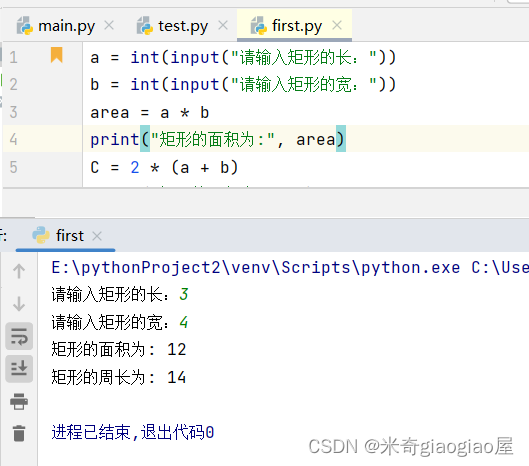Click the code 'C = 2 * (a + b)'
The image size is (529, 466).
[x=164, y=167]
